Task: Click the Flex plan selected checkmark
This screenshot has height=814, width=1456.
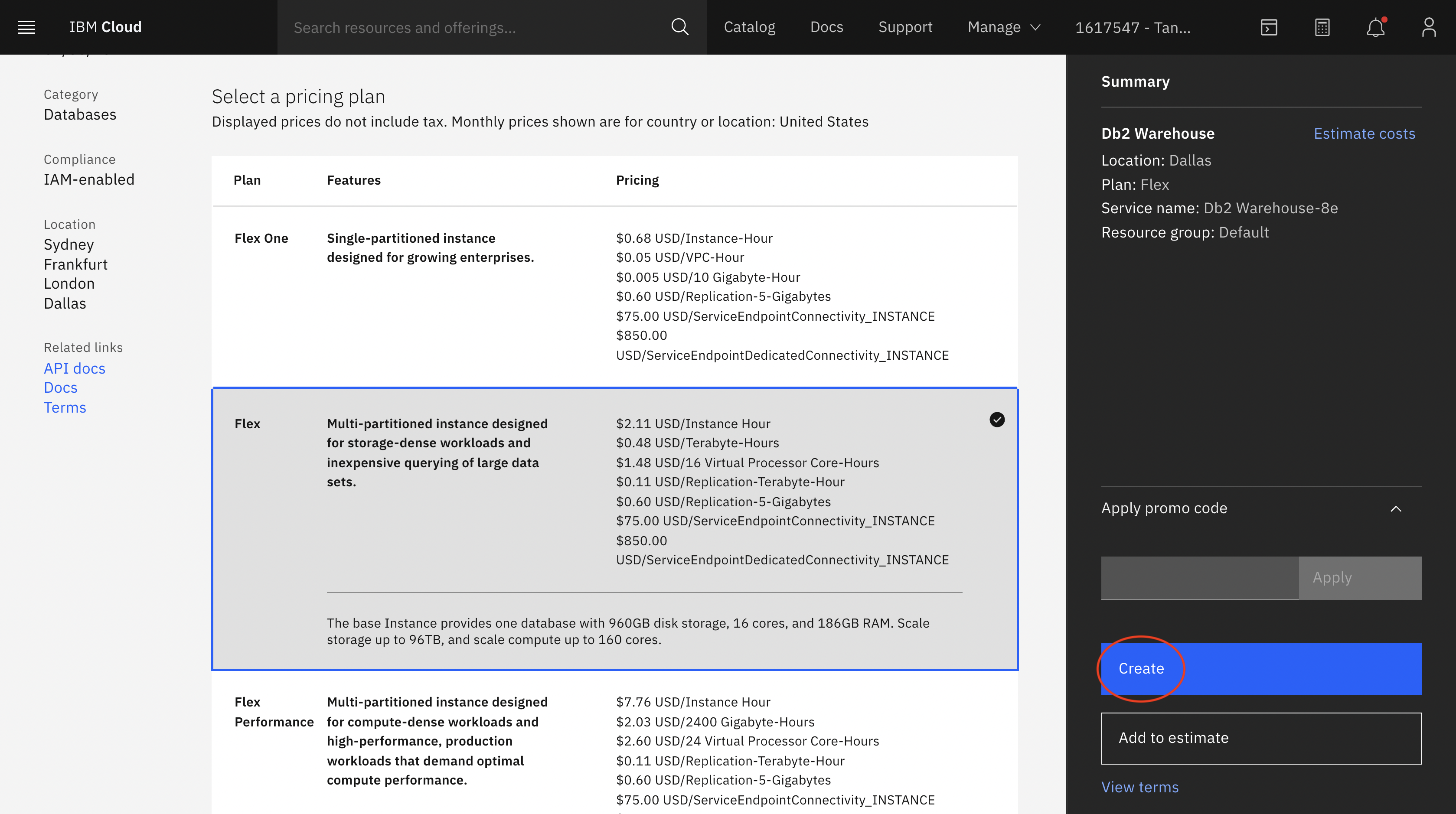Action: point(997,420)
